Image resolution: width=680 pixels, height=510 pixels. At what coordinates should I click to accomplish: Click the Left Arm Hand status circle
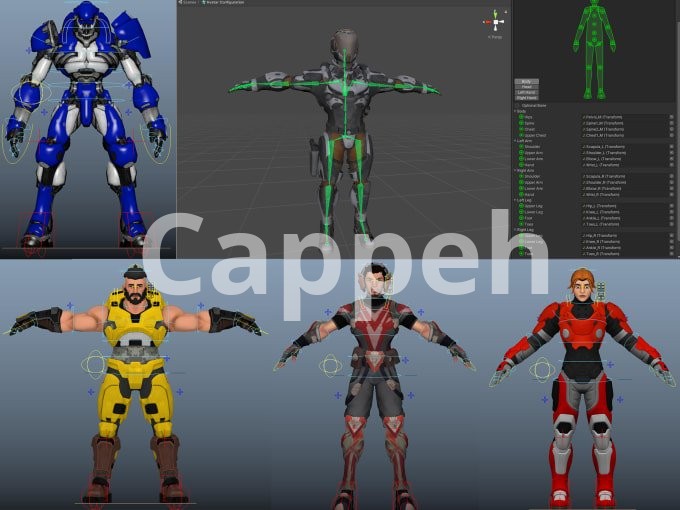pyautogui.click(x=521, y=166)
